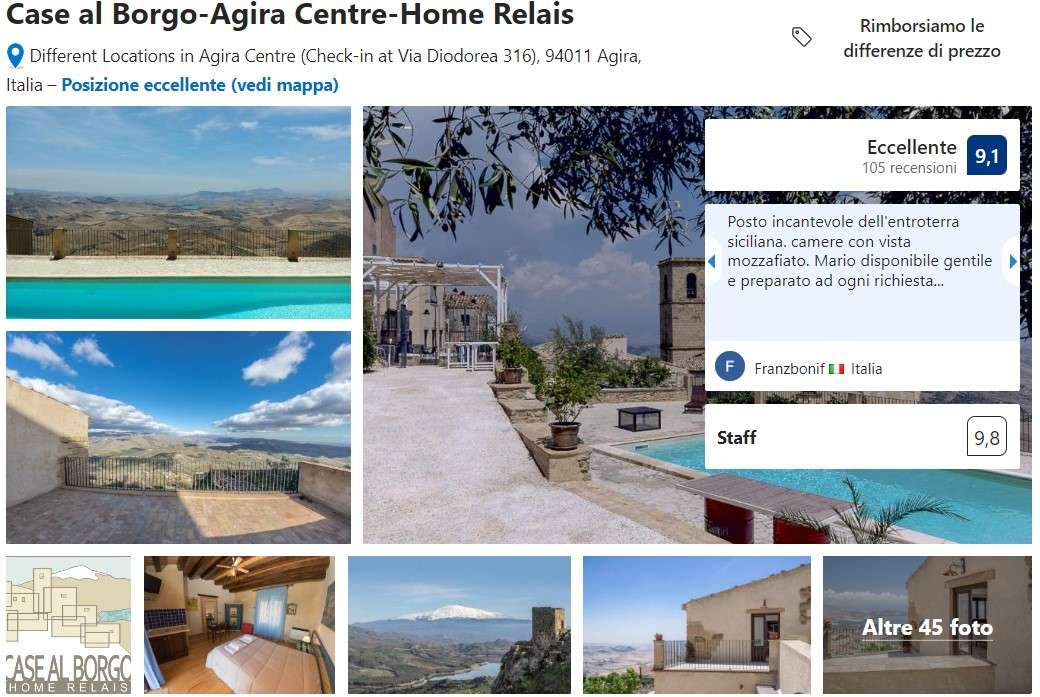The width and height of the screenshot is (1040, 697).
Task: Click the blue location pin icon
Action: pyautogui.click(x=15, y=56)
